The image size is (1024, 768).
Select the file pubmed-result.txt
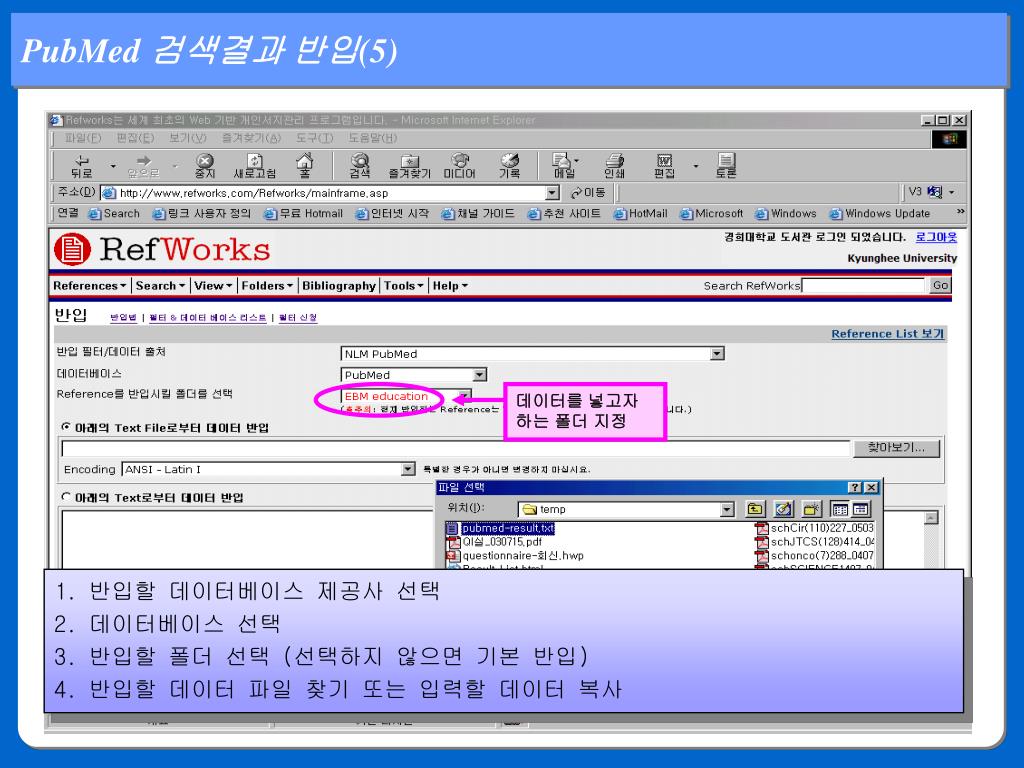tap(501, 528)
